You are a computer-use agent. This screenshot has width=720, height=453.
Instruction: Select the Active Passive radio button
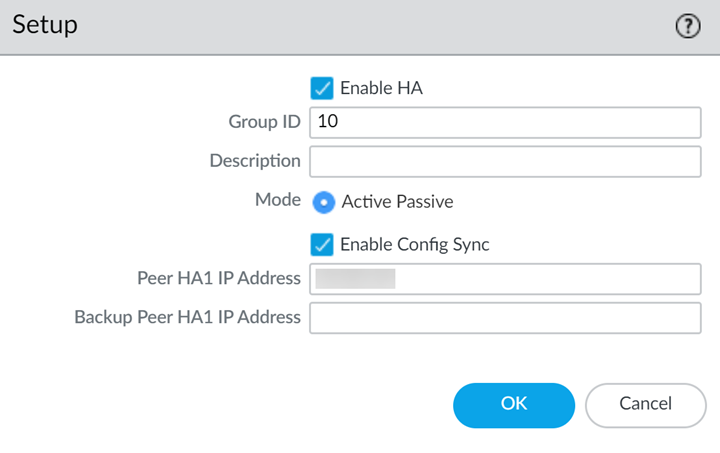[x=323, y=201]
